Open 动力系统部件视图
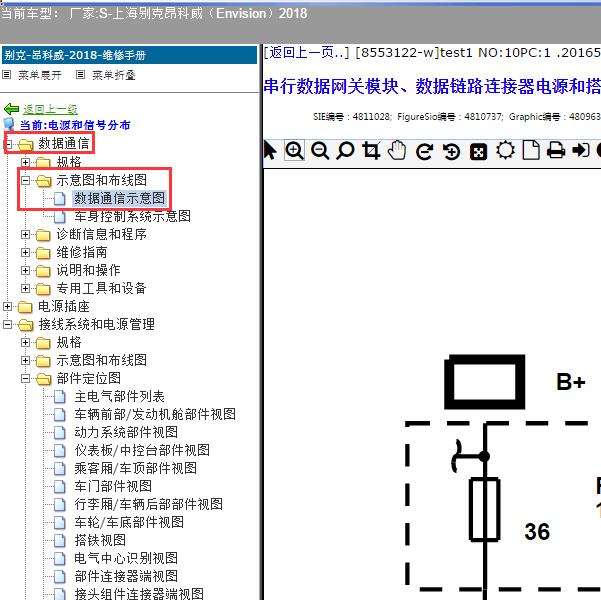This screenshot has width=601, height=600. (x=126, y=432)
